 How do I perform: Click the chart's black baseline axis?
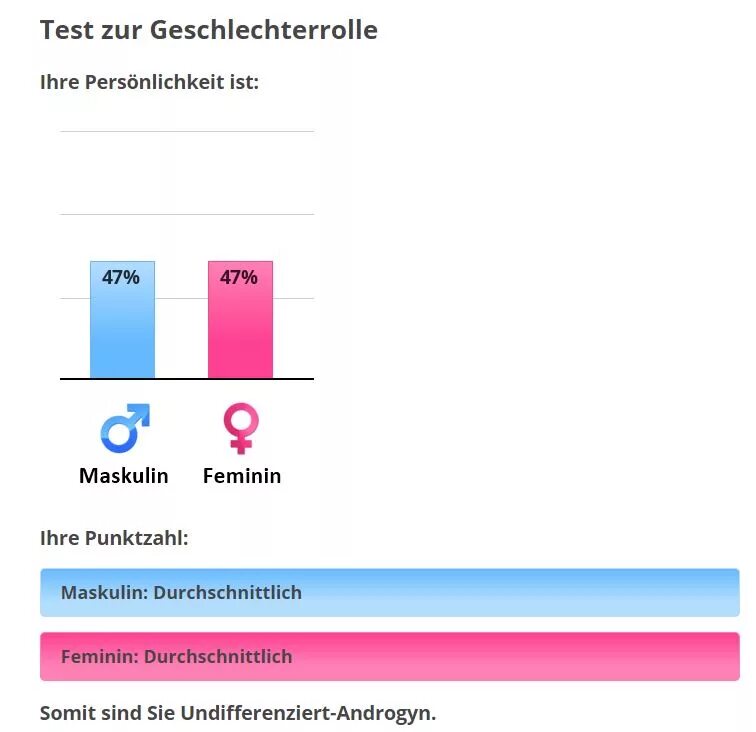click(x=187, y=379)
